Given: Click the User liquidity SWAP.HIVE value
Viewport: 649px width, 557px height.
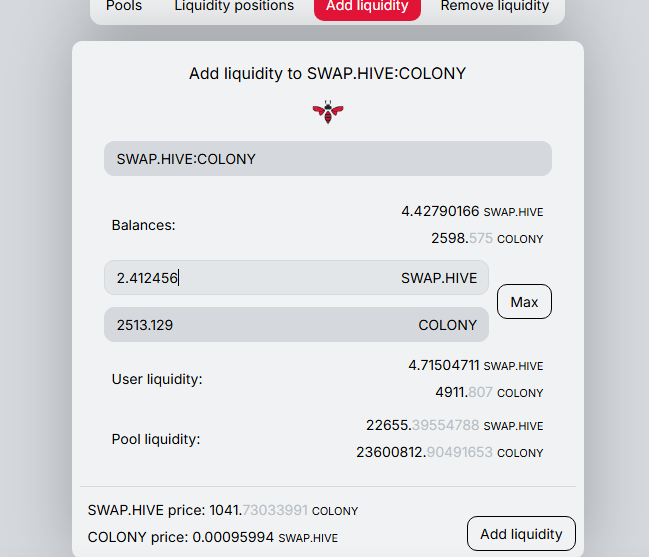Looking at the screenshot, I should click(x=476, y=365).
